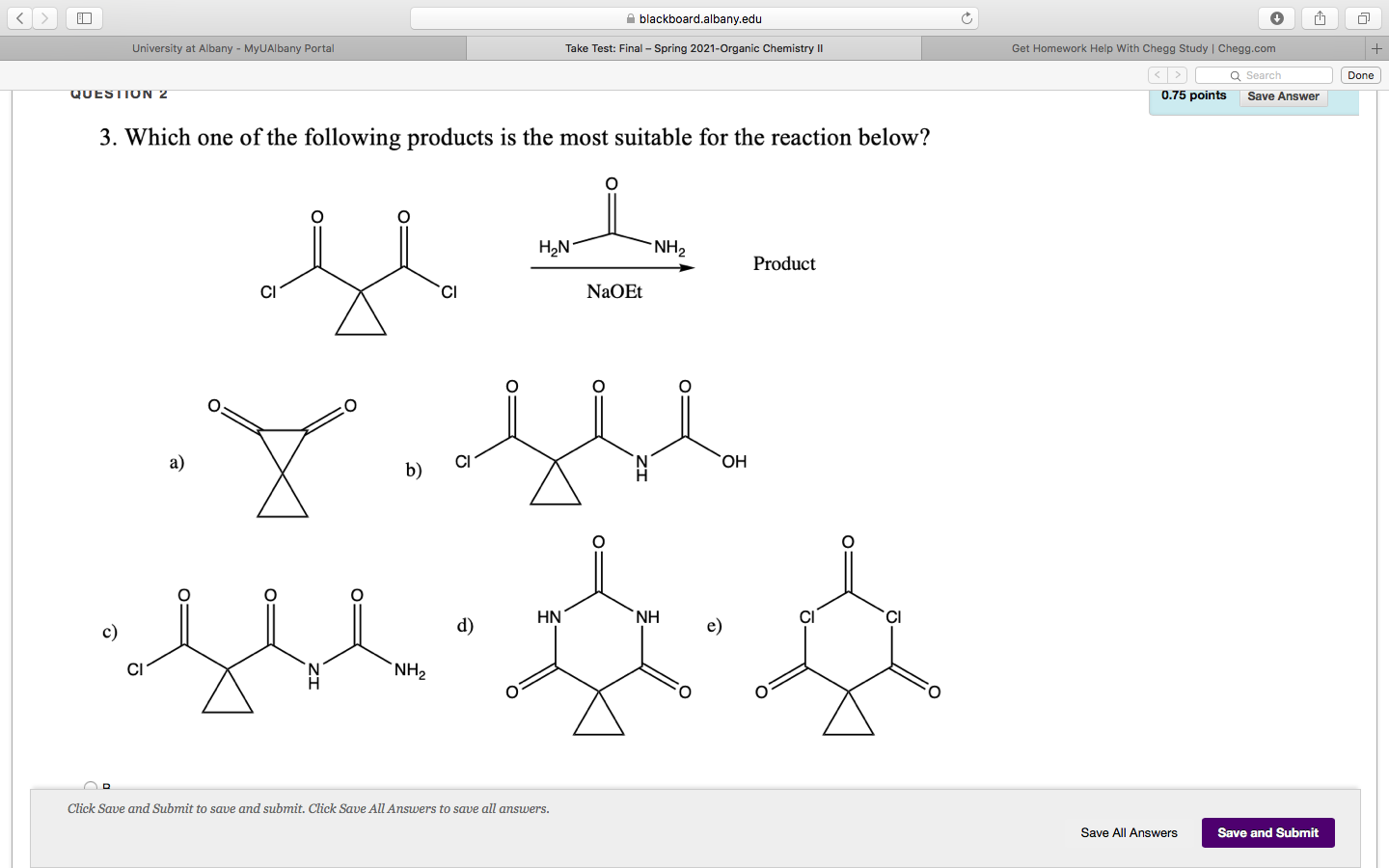Click the 'QUESTION 2' heading
Viewport: 1389px width, 868px height.
coord(119,94)
